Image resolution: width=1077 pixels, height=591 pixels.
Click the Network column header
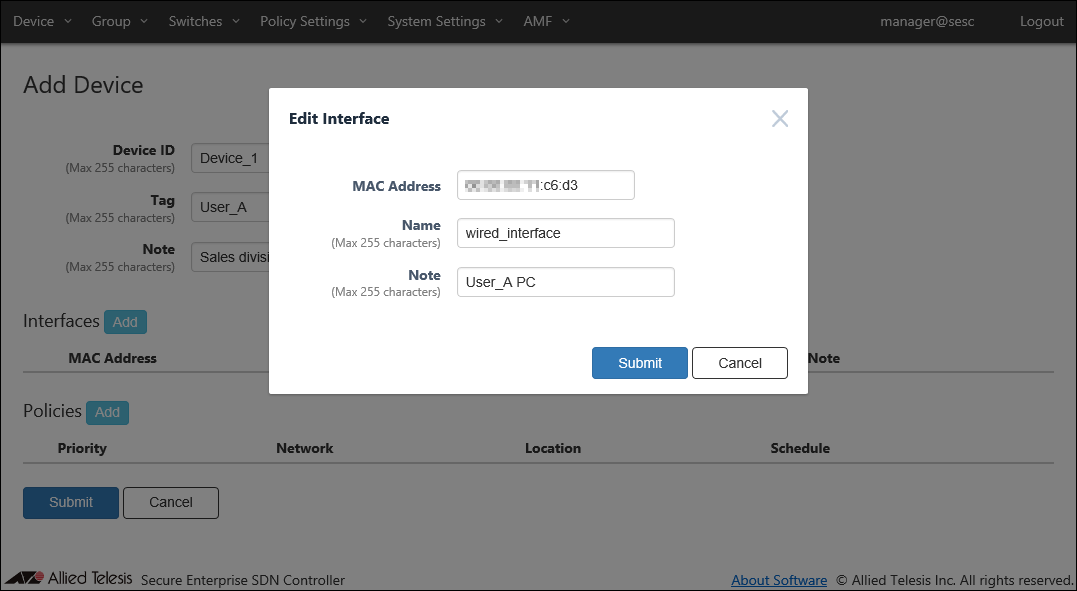coord(304,448)
